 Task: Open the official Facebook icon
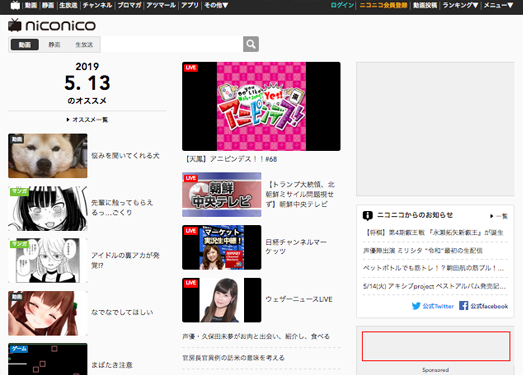point(463,305)
